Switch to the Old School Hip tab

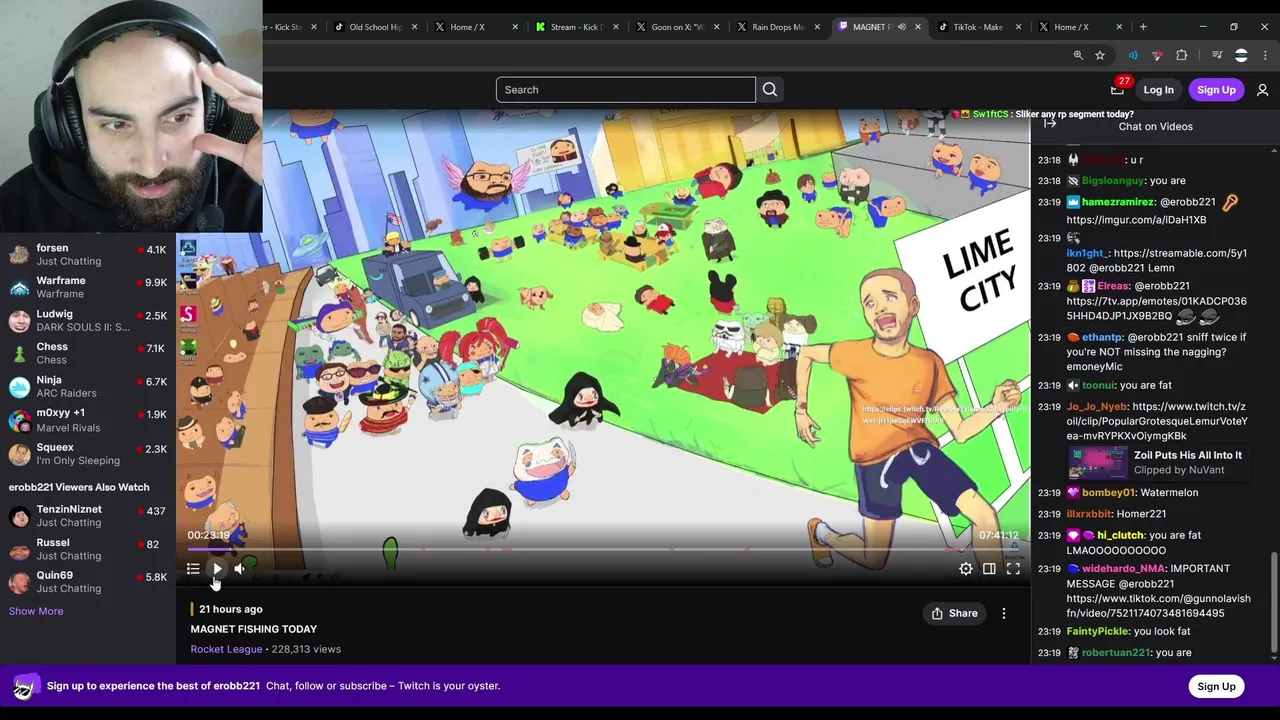tap(375, 27)
